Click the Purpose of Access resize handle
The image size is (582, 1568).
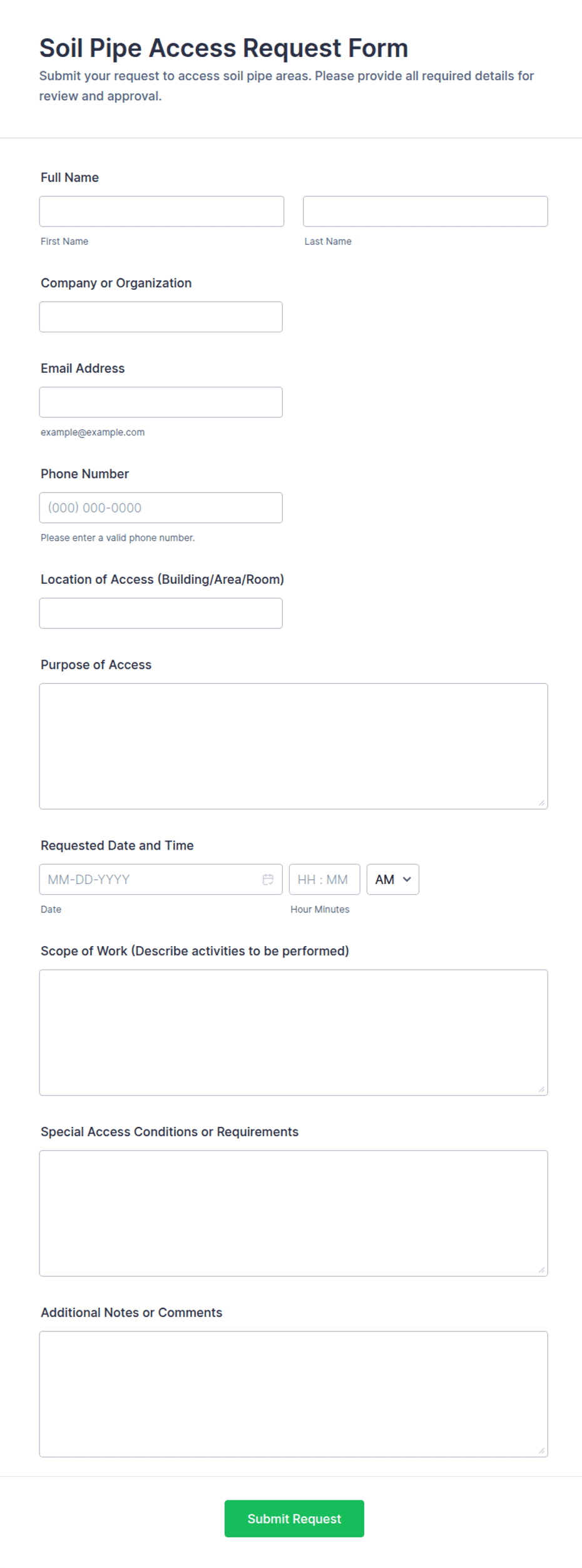[x=541, y=803]
